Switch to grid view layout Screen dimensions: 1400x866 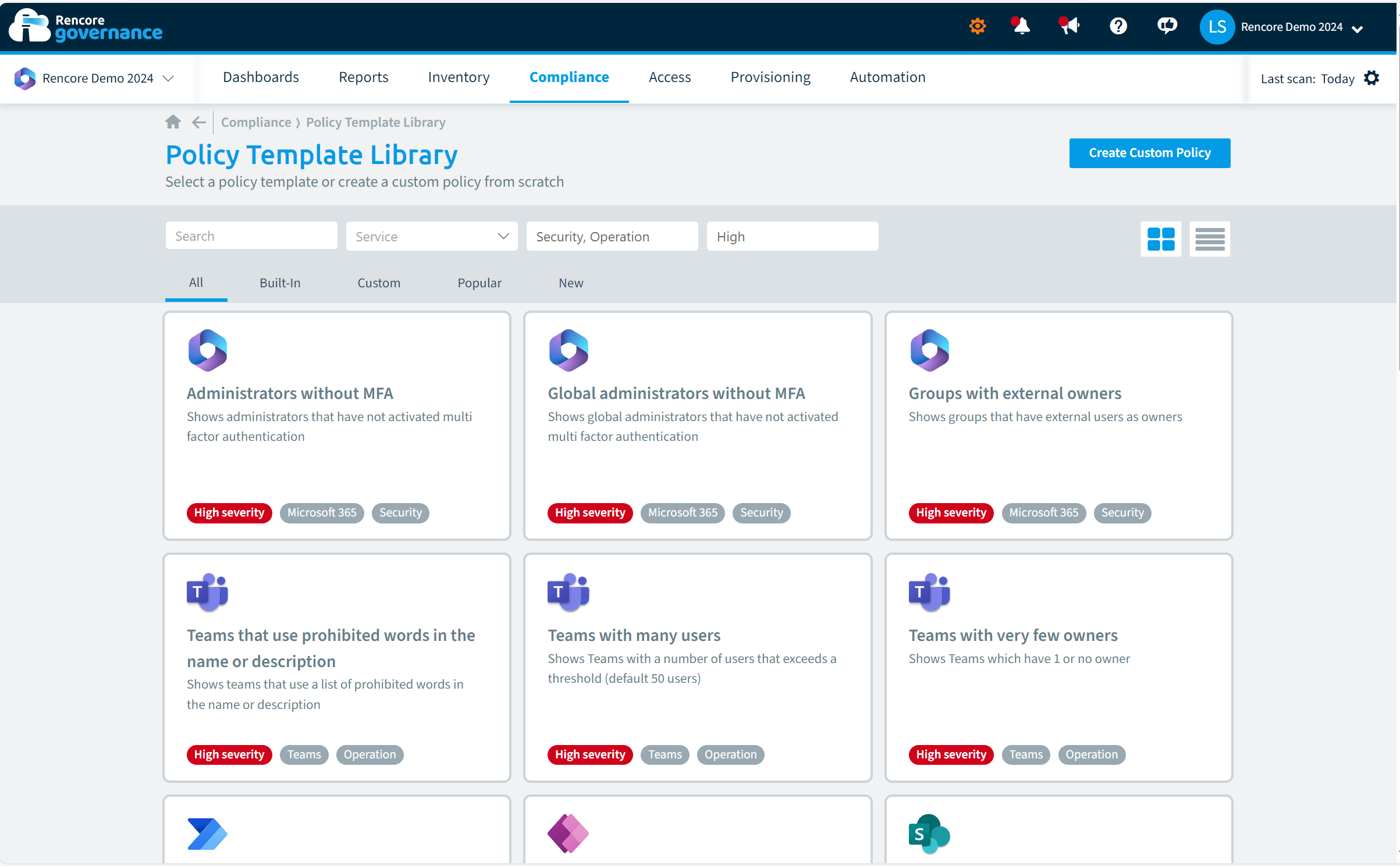tap(1160, 238)
